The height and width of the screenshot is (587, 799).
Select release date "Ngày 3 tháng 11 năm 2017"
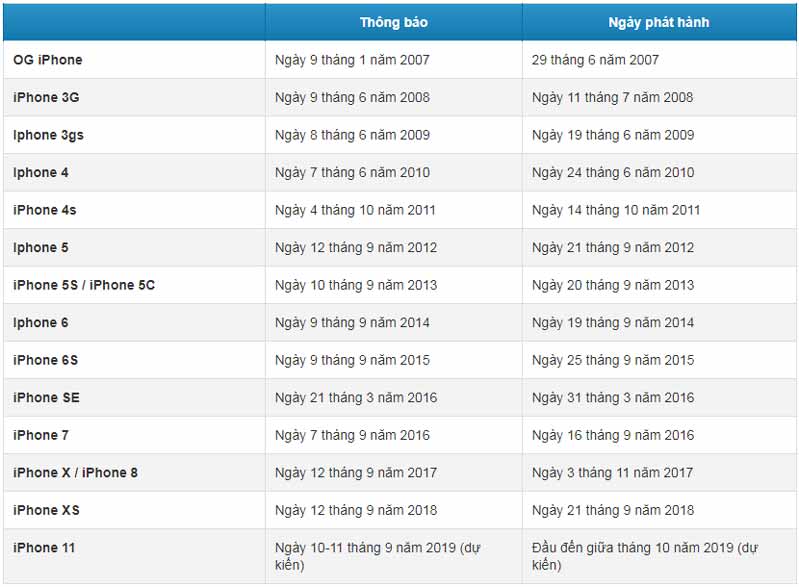[x=612, y=472]
